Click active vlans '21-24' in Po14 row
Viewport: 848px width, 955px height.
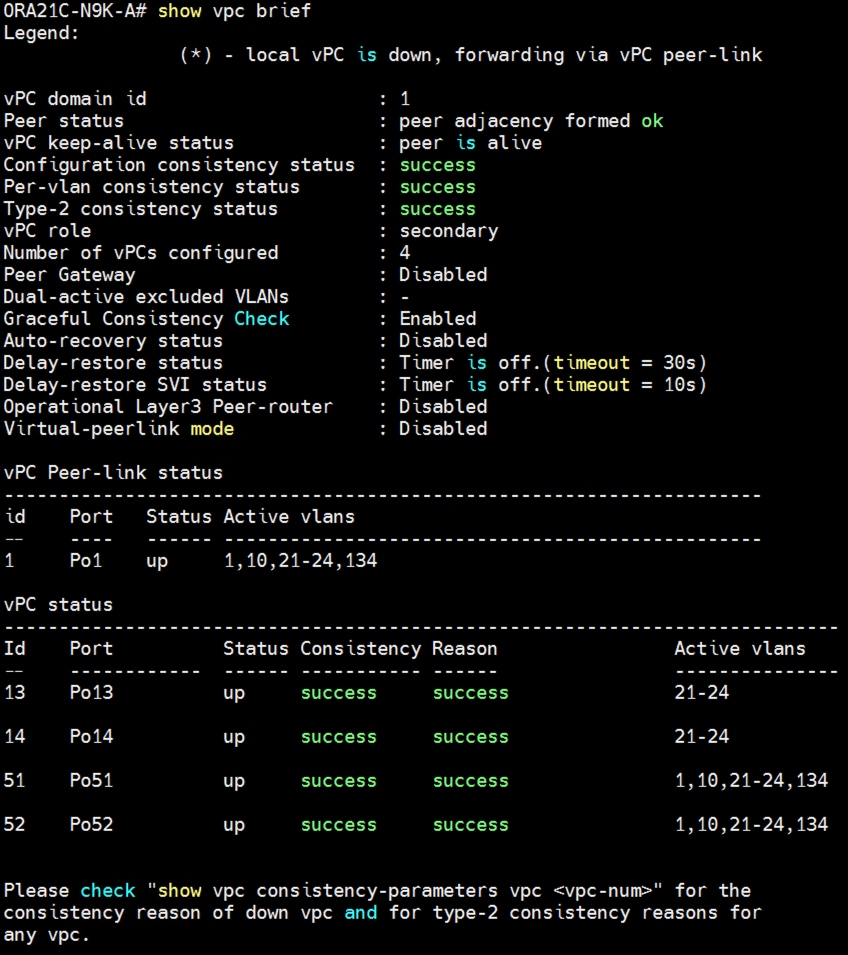702,737
